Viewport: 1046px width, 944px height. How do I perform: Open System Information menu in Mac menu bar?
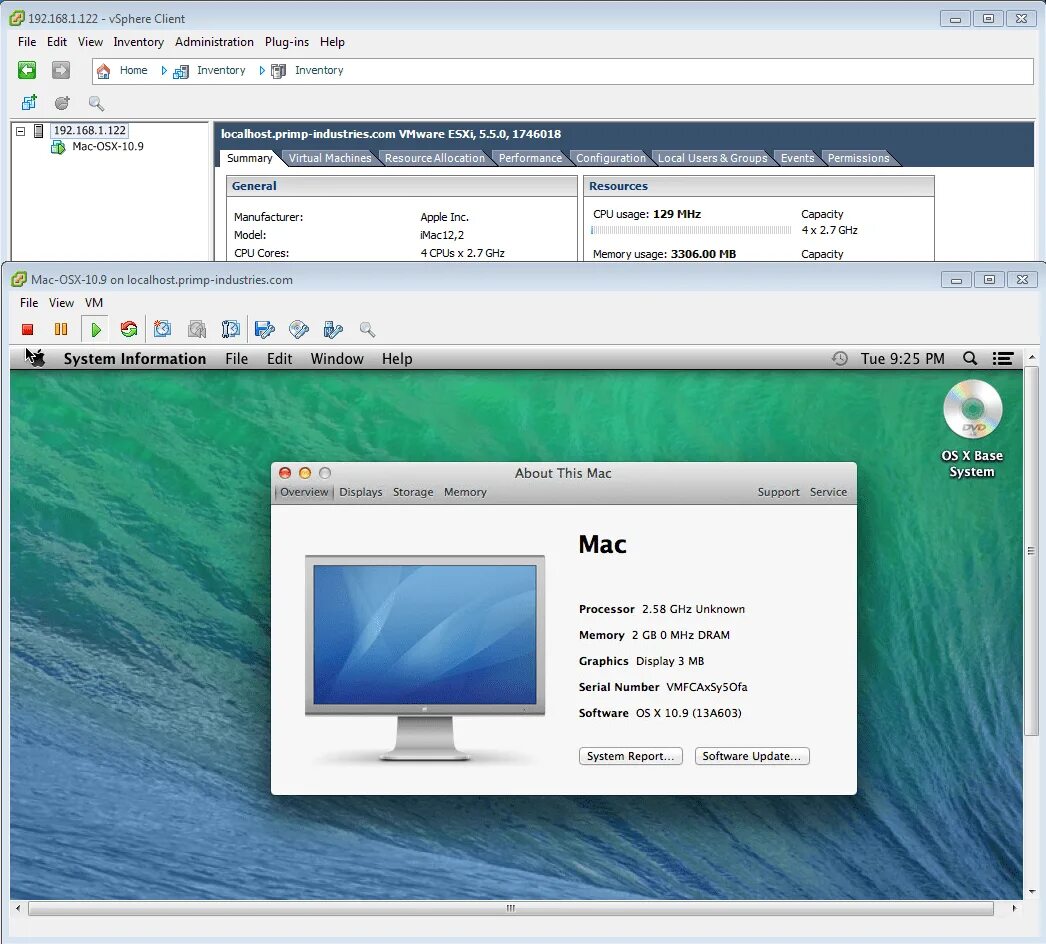click(x=135, y=358)
